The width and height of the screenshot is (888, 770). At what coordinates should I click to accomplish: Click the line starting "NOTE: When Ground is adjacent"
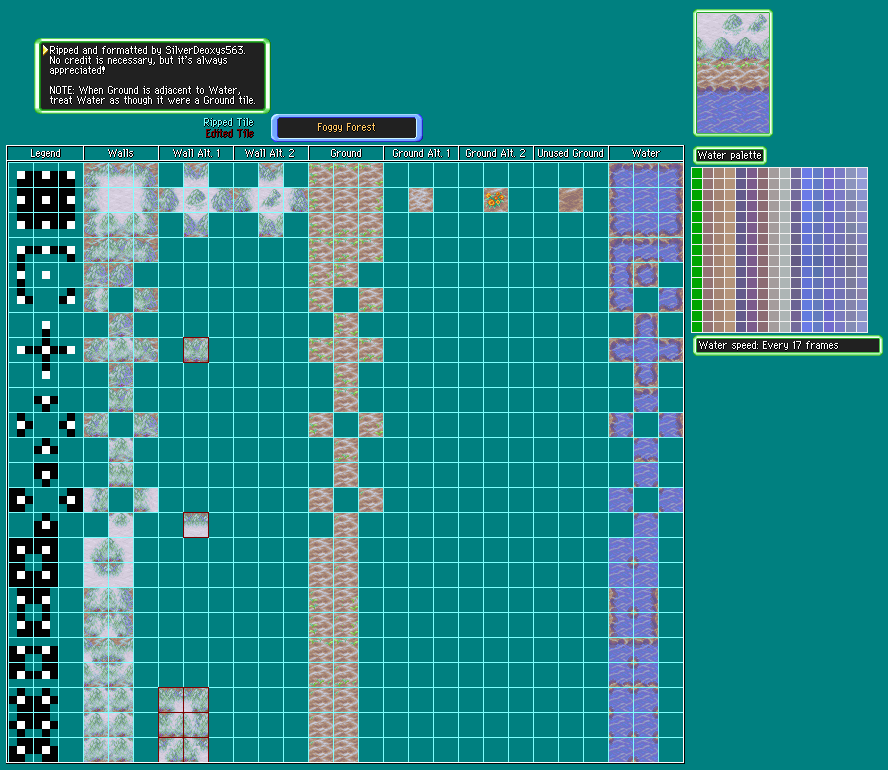click(145, 90)
